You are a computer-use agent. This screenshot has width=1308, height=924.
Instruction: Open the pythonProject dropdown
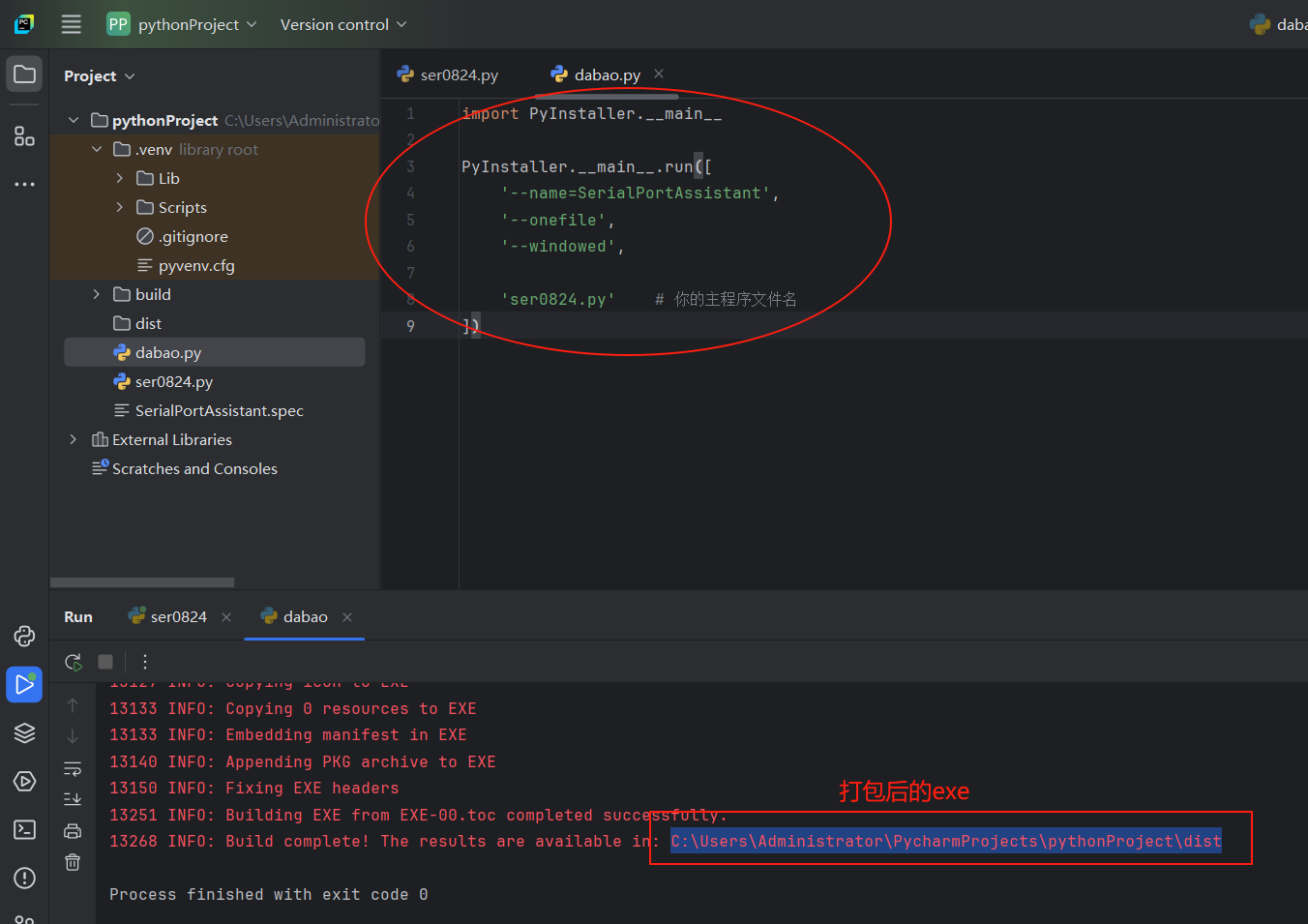pos(197,24)
